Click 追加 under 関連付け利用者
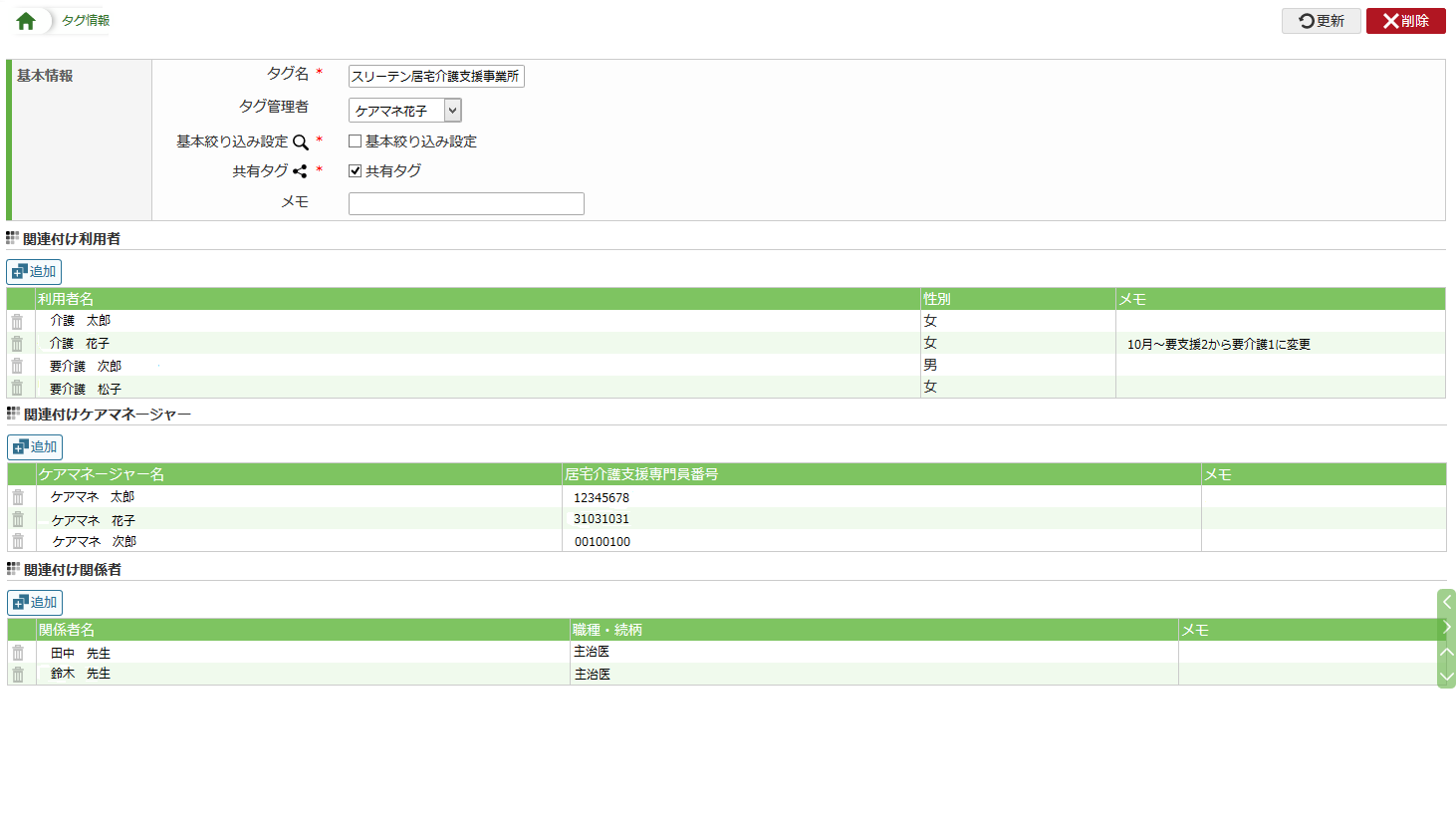Screen dimensions: 1456x838 click(35, 272)
